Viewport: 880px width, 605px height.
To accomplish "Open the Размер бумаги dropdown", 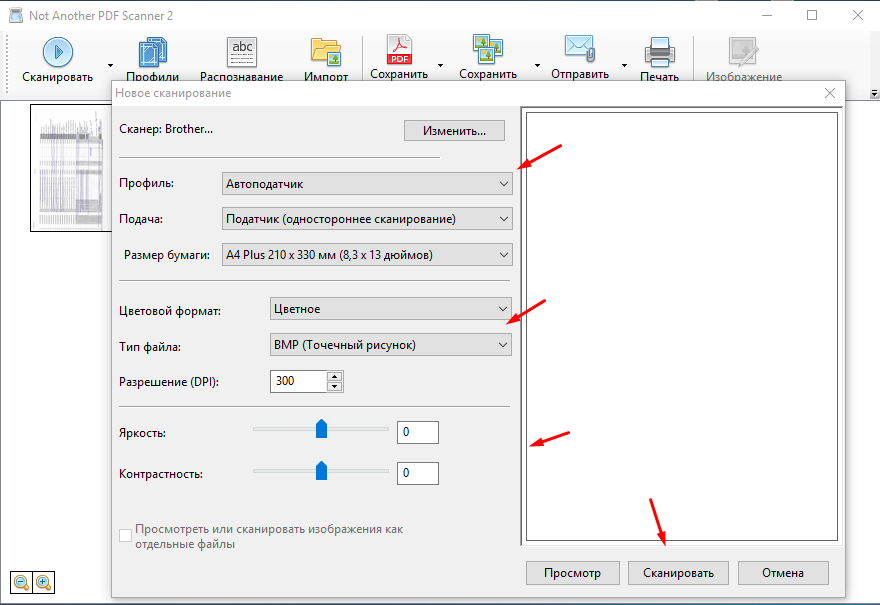I will (x=367, y=255).
